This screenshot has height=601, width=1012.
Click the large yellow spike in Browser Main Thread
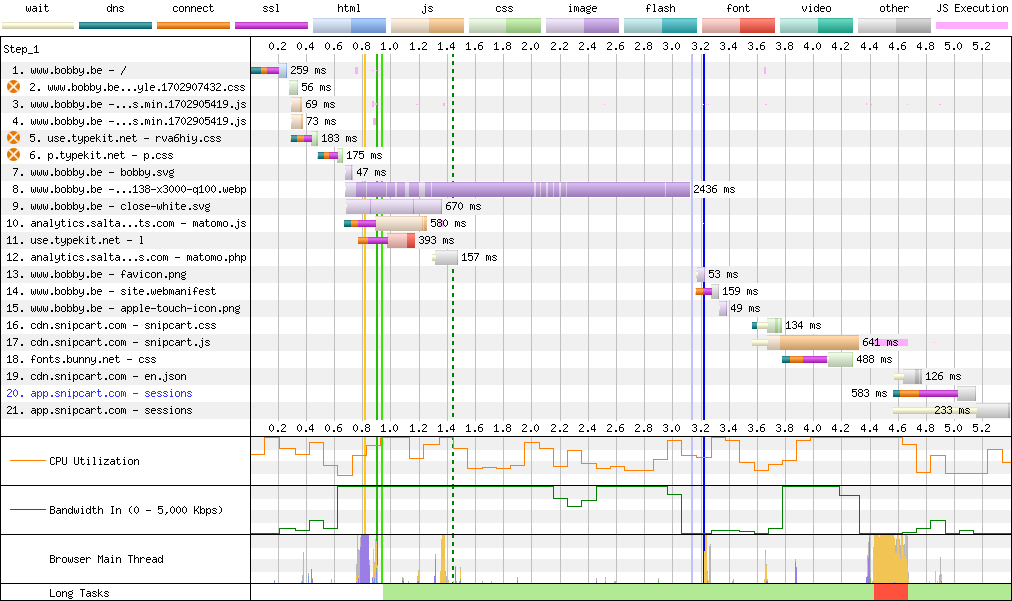[x=889, y=559]
